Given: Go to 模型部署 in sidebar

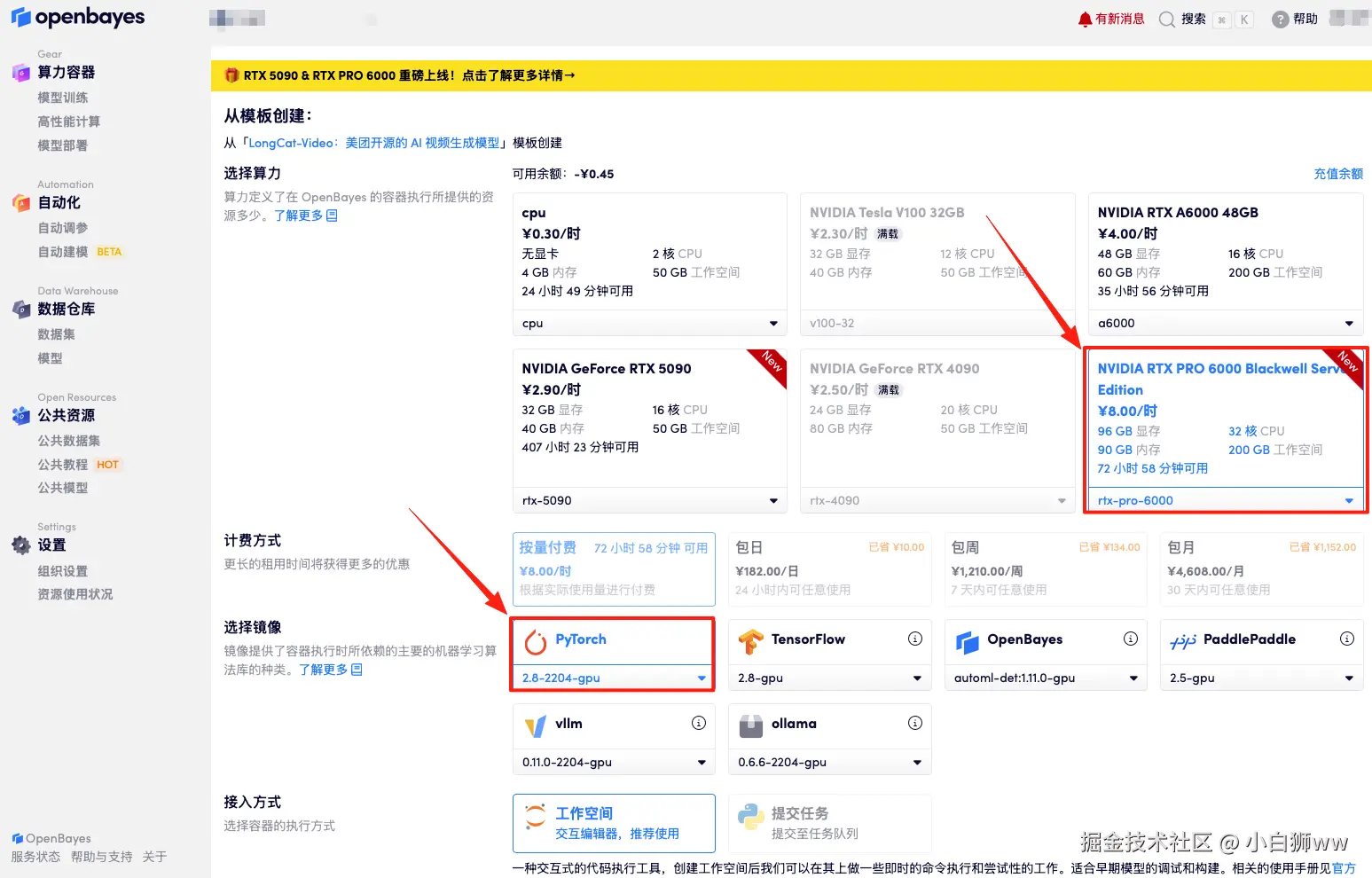Looking at the screenshot, I should click(63, 145).
